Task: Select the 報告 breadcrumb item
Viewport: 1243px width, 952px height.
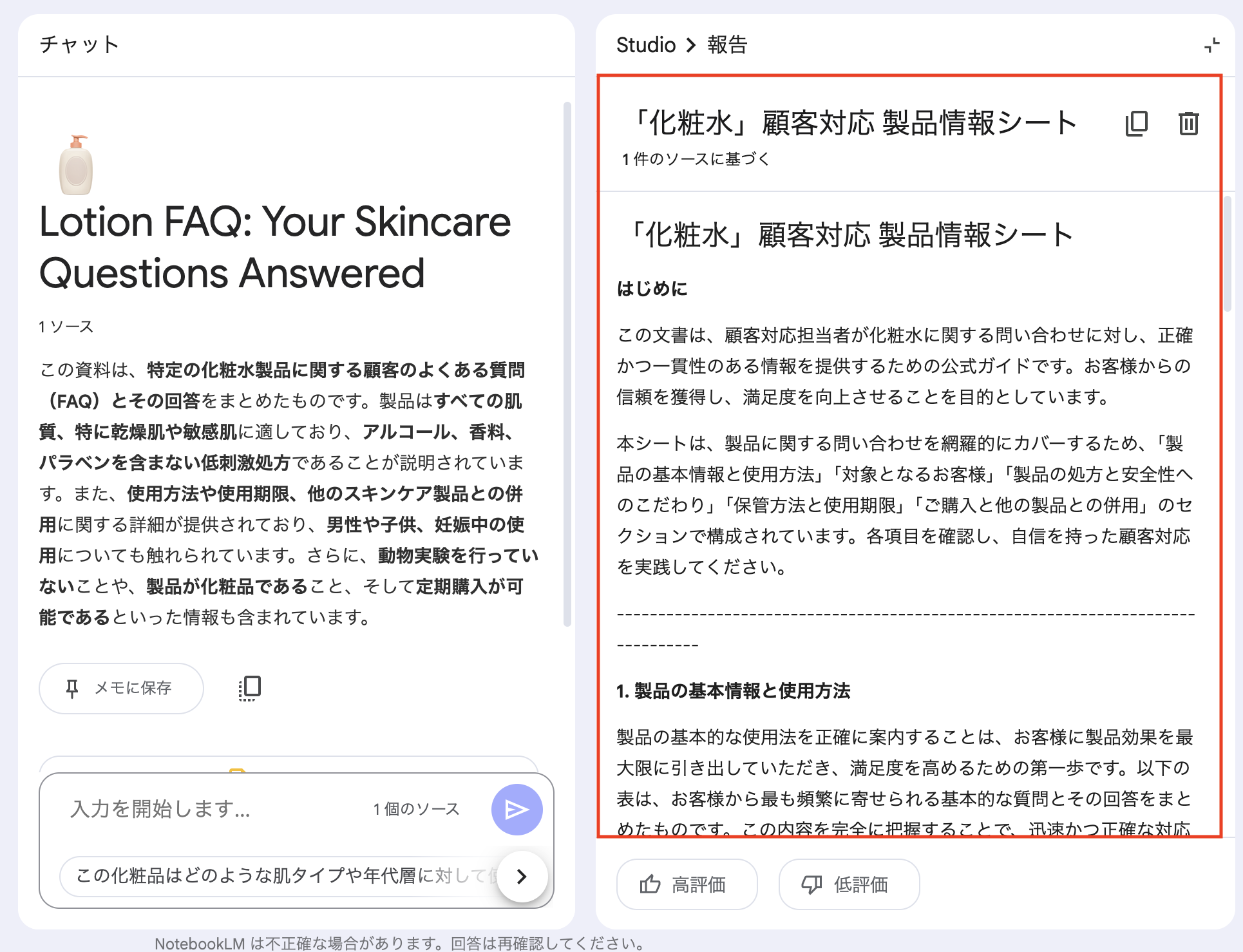Action: click(x=727, y=45)
